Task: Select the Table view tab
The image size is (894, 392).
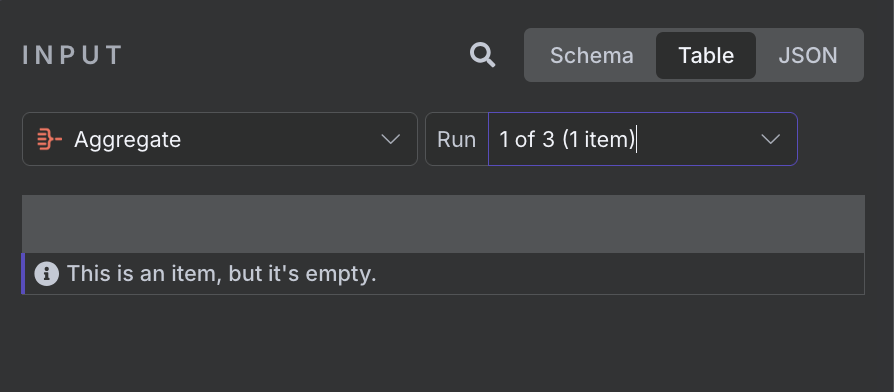Action: [x=706, y=55]
